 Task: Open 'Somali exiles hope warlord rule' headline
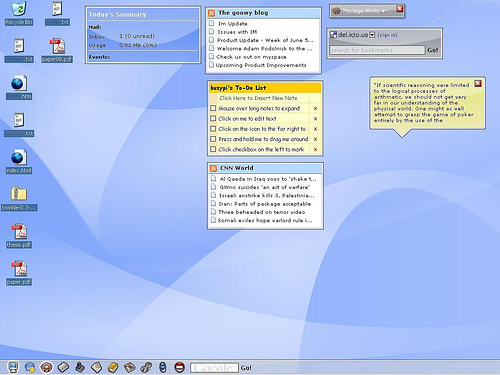click(x=265, y=220)
